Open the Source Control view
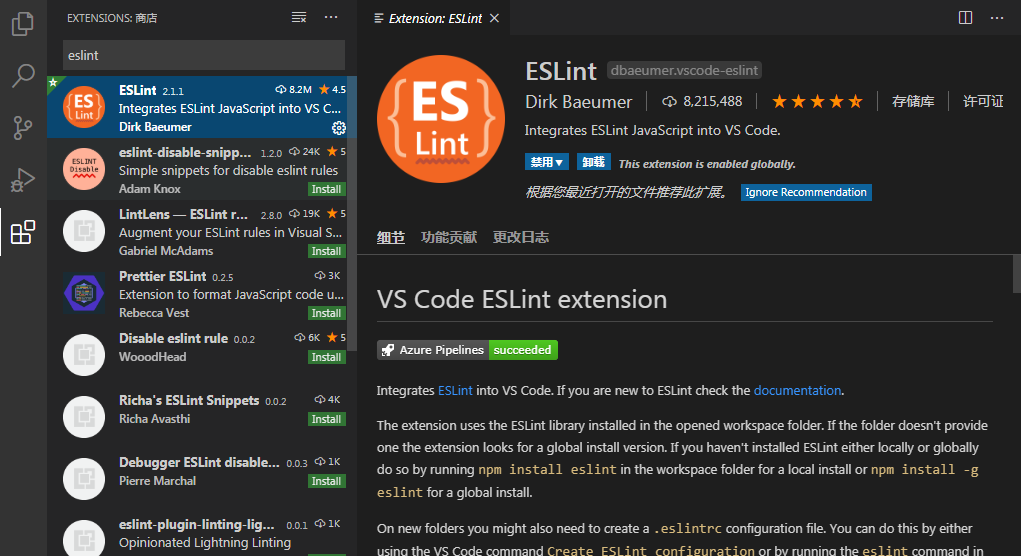This screenshot has width=1021, height=556. [x=23, y=128]
